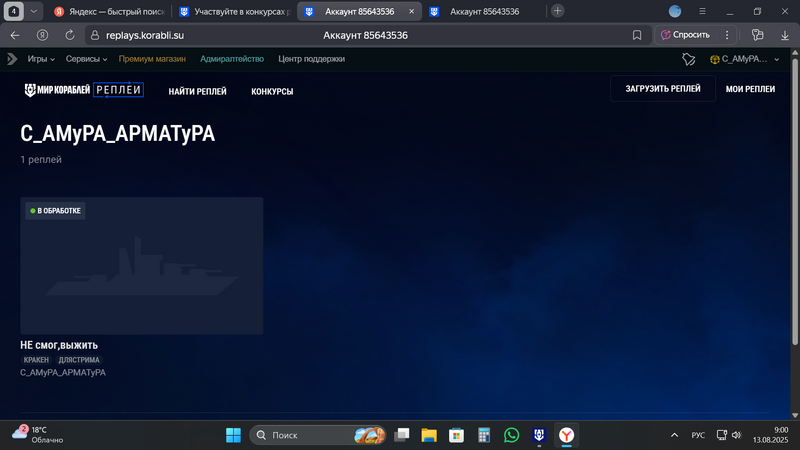Open WhatsApp from the taskbar

pos(511,435)
